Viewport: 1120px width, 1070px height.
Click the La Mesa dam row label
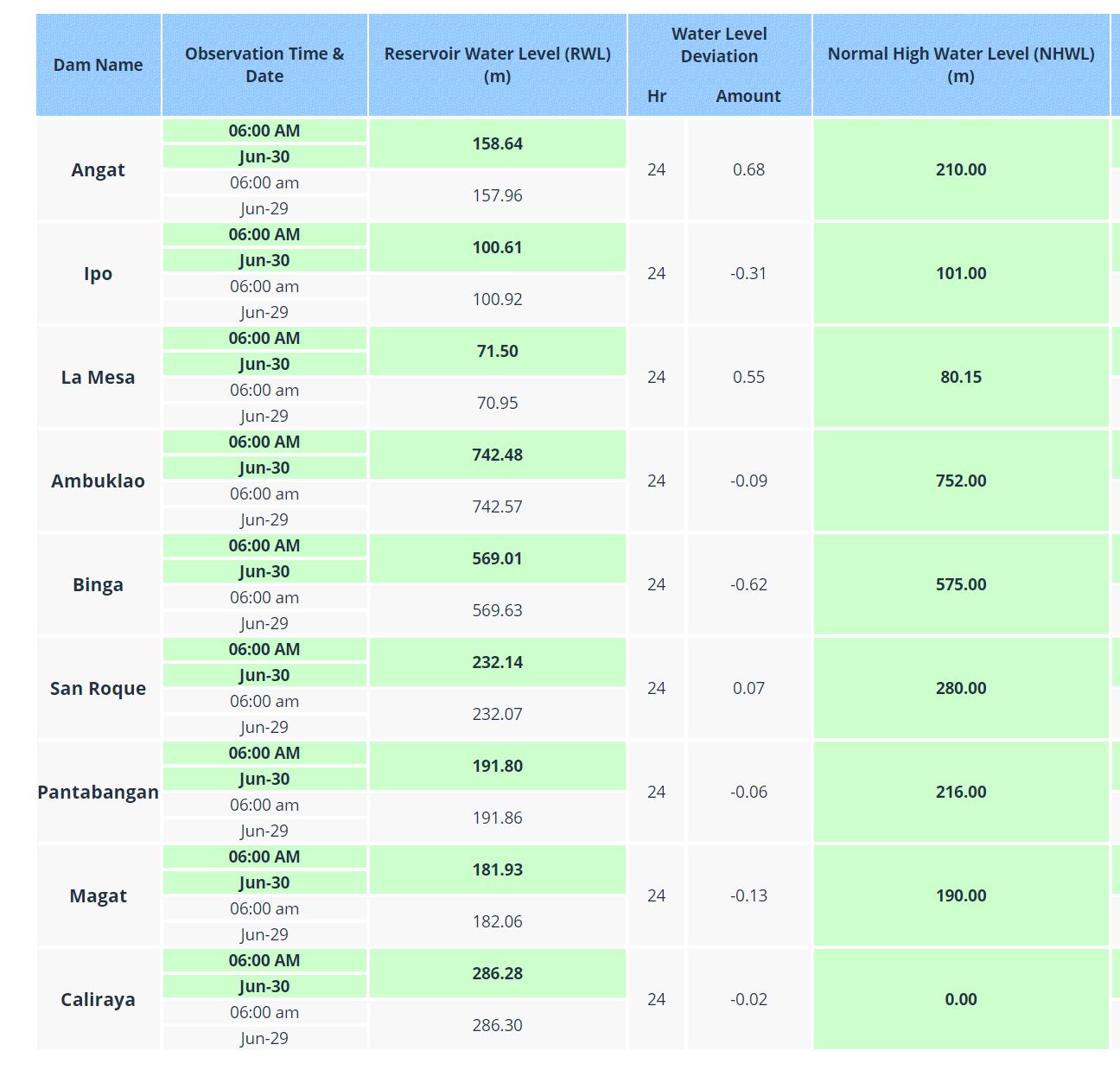pos(98,377)
